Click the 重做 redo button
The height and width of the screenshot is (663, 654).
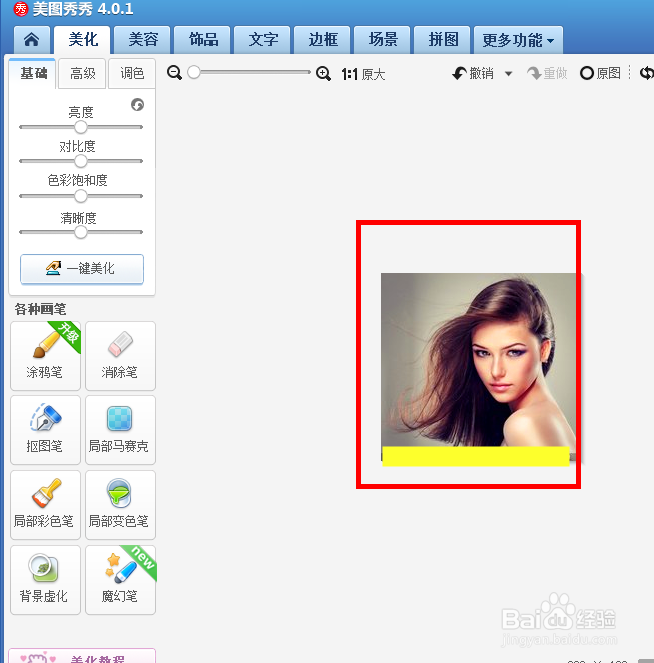tap(547, 74)
